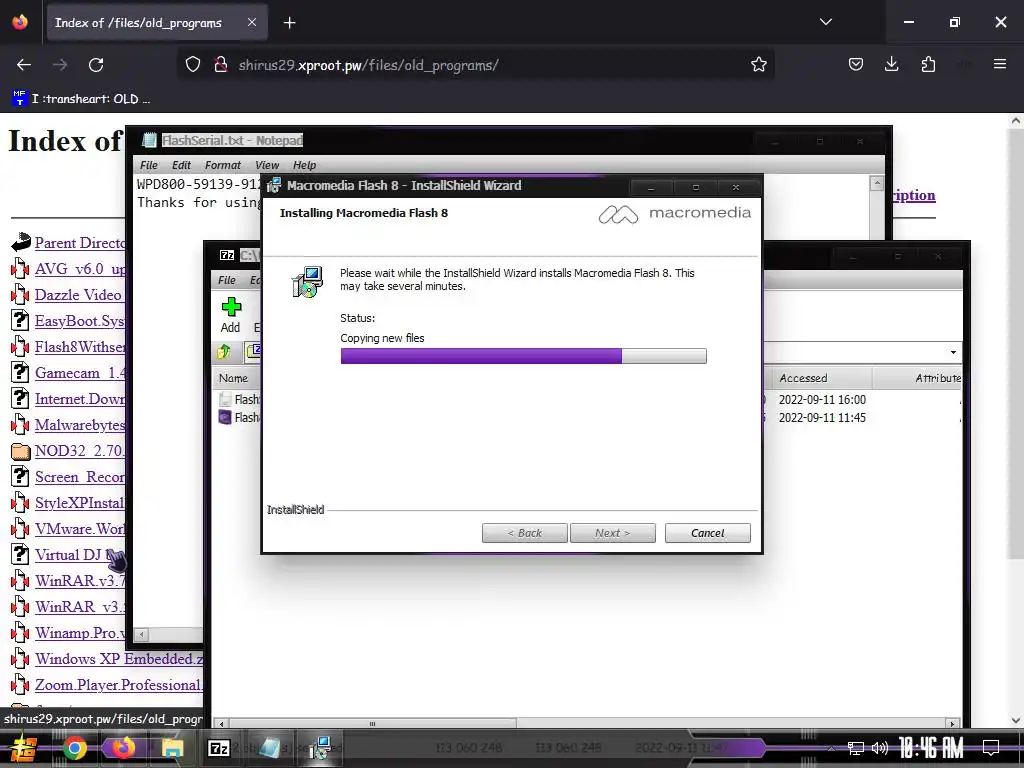
Task: Select the 2022-09-11 11:45 accessed cell
Action: [822, 418]
